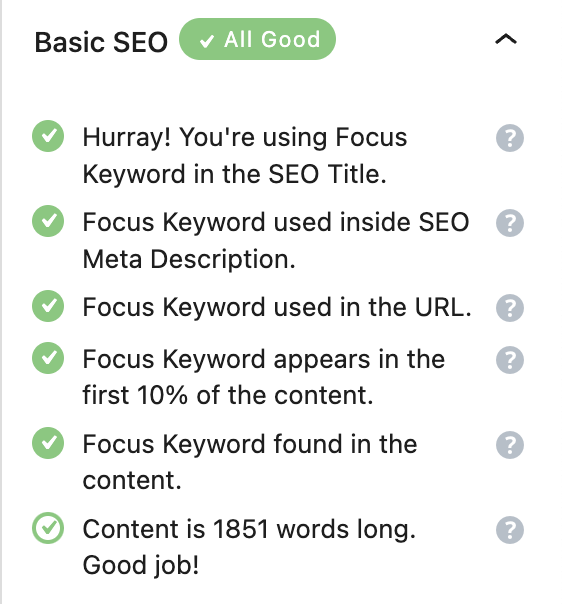Click green checkmark beside URL keyword item
The width and height of the screenshot is (562, 604).
(x=48, y=306)
